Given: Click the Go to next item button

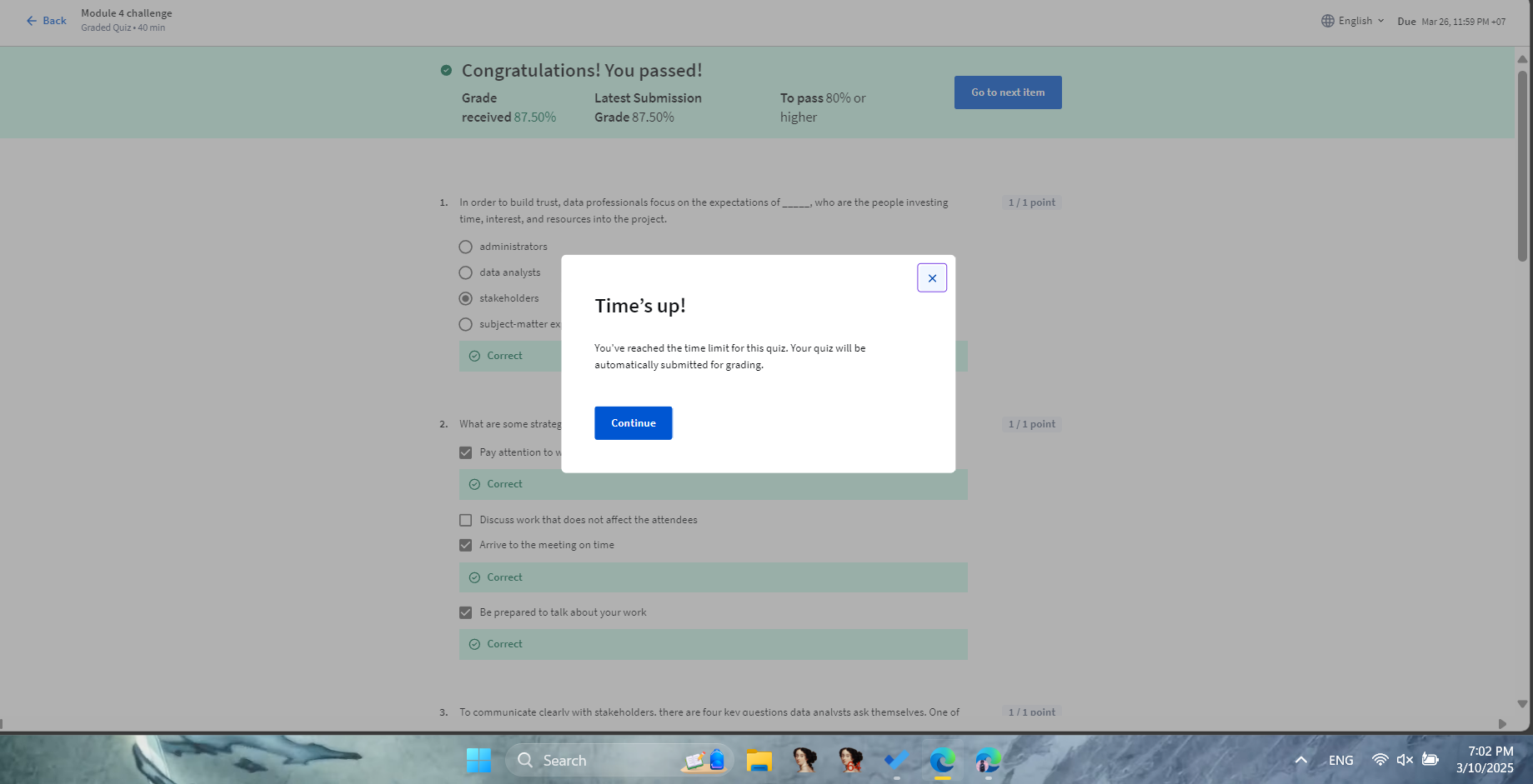Looking at the screenshot, I should point(1007,92).
